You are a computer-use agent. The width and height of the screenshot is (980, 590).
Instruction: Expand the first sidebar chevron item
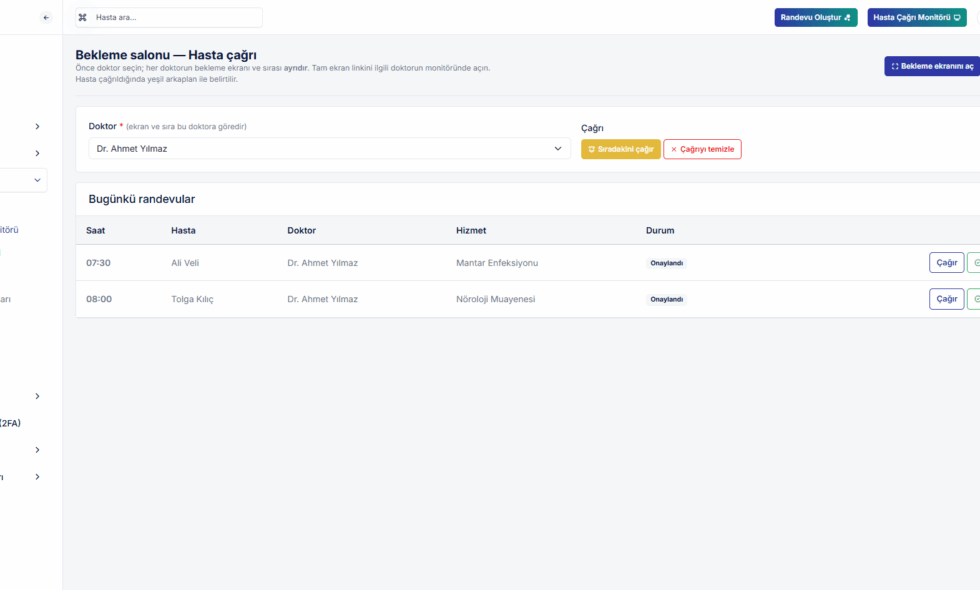37,126
